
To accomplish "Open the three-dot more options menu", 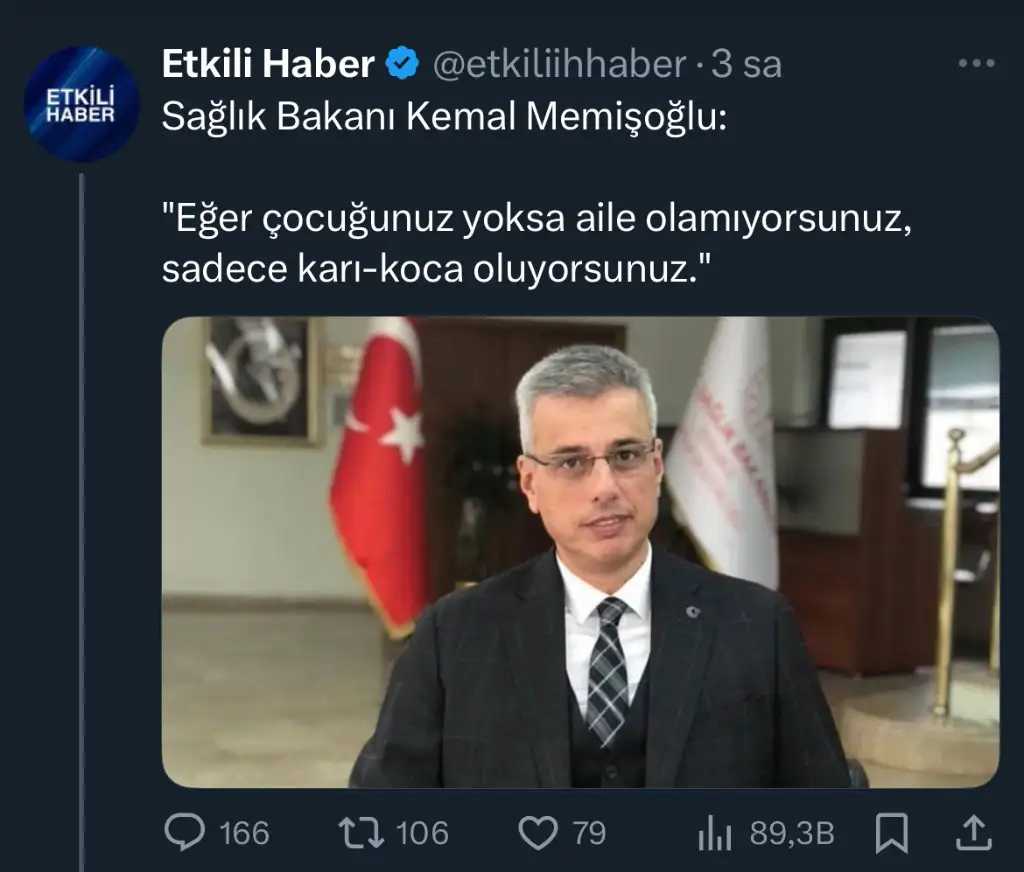I will tap(976, 63).
